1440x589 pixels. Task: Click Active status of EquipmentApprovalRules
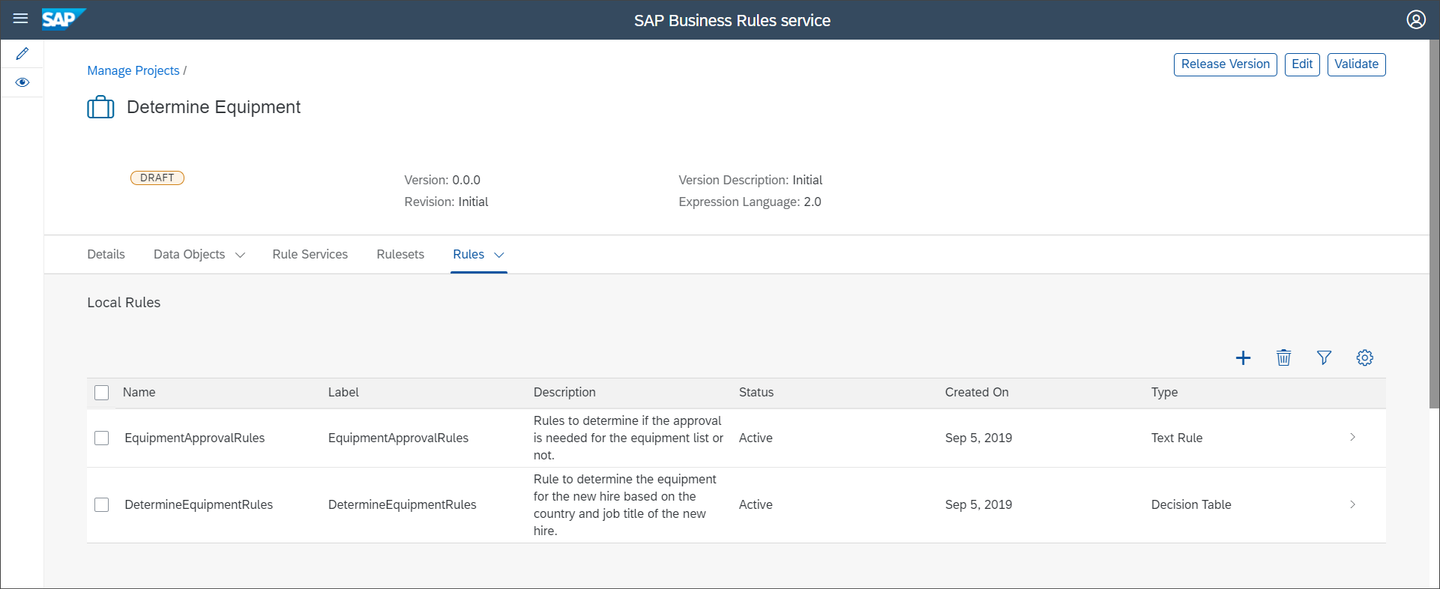(756, 438)
